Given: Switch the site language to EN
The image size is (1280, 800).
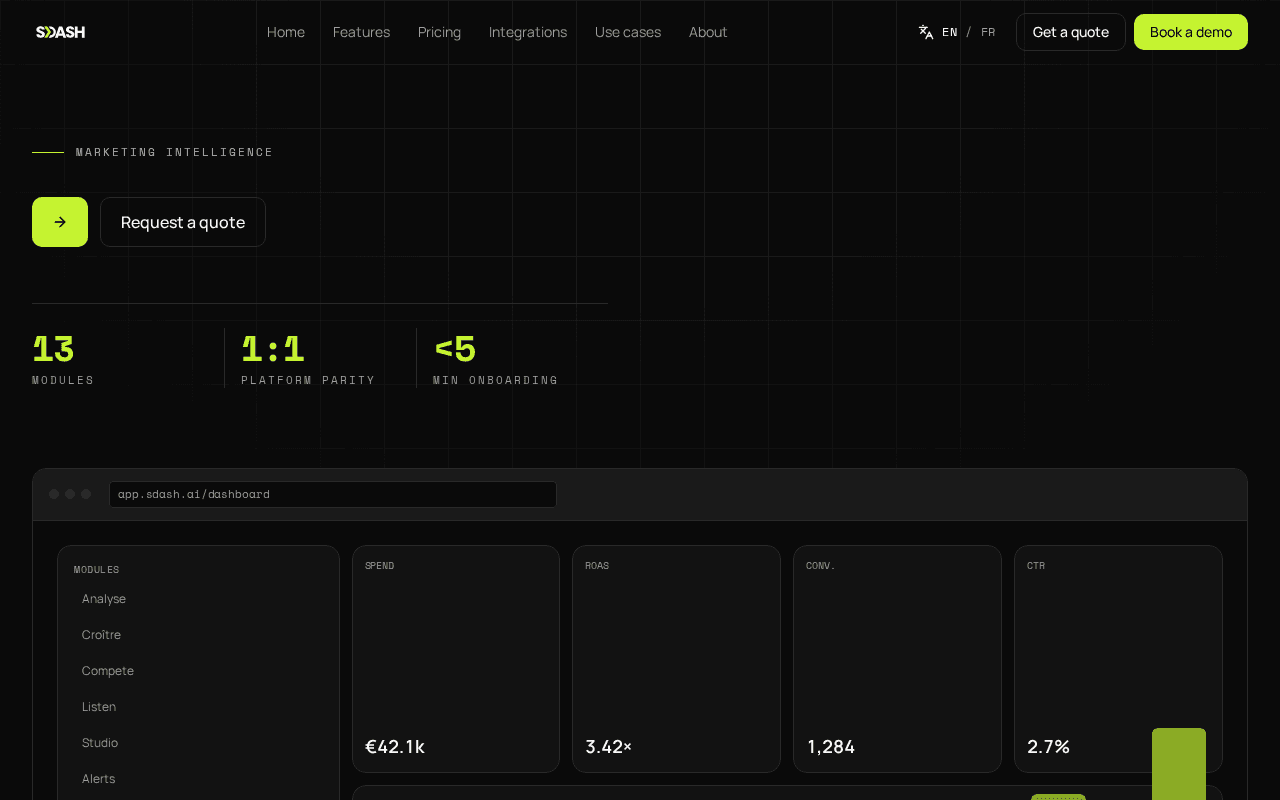Looking at the screenshot, I should point(950,32).
